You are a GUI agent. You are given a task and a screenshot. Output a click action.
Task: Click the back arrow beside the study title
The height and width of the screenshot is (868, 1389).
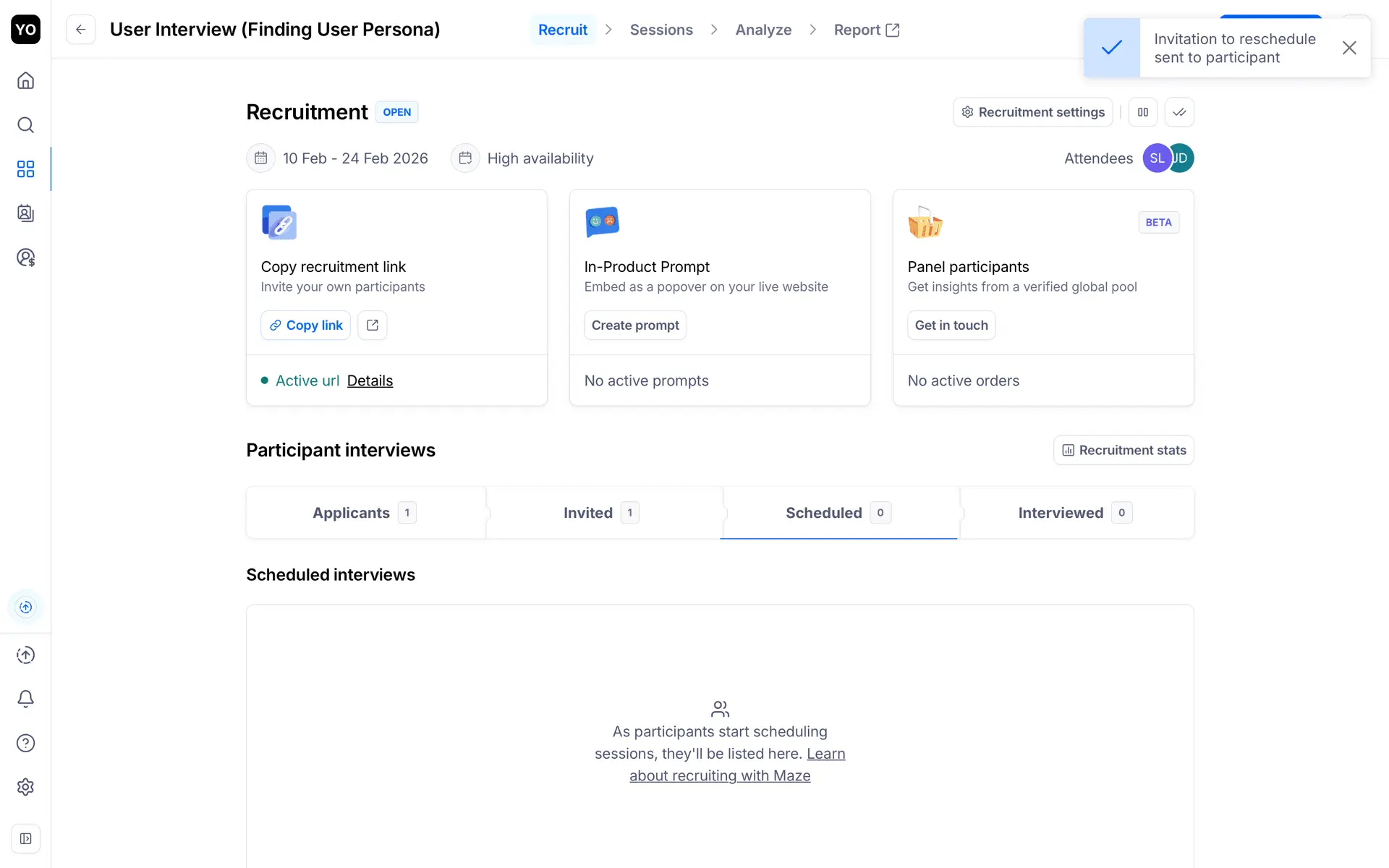[80, 30]
